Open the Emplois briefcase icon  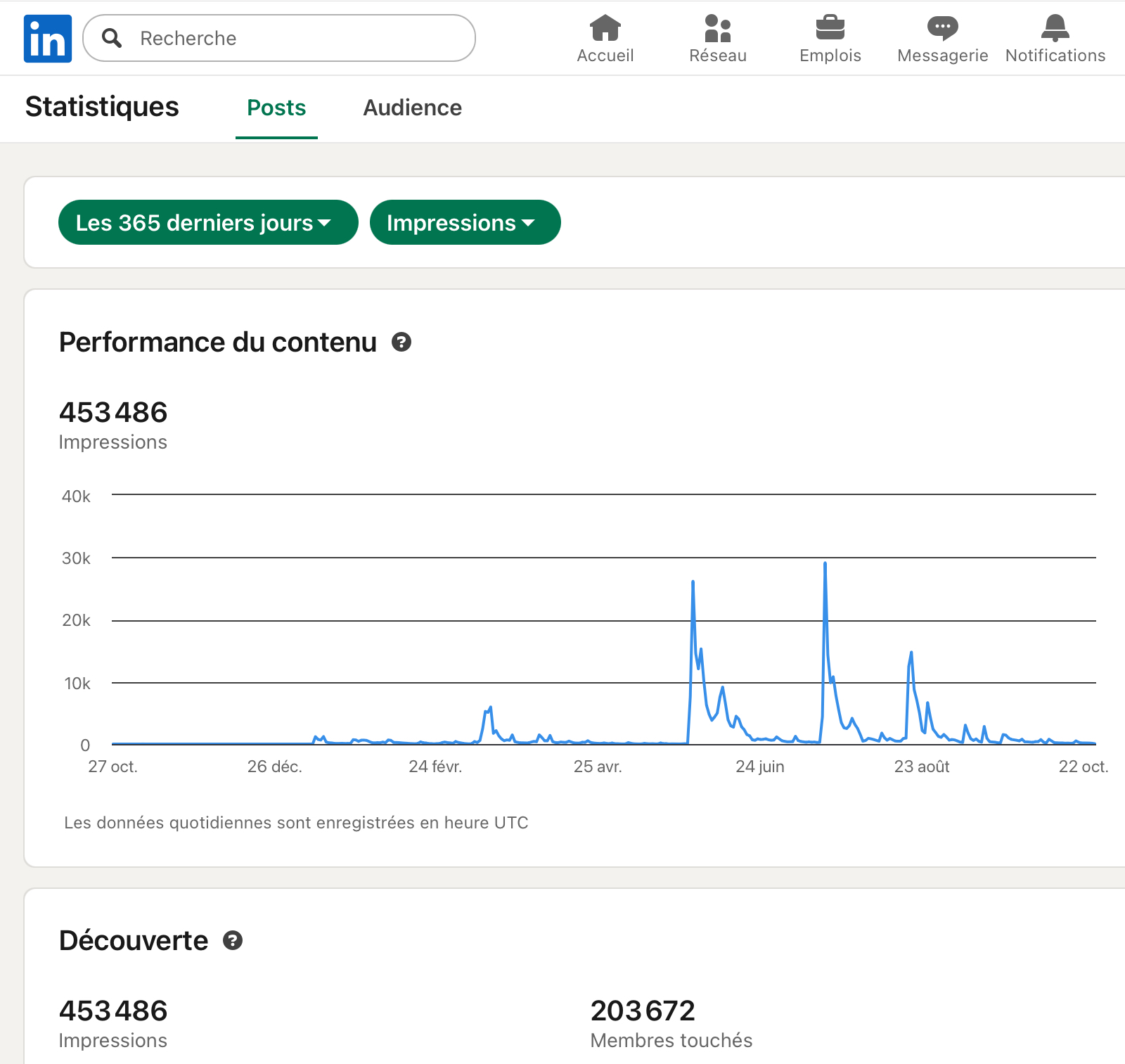830,29
